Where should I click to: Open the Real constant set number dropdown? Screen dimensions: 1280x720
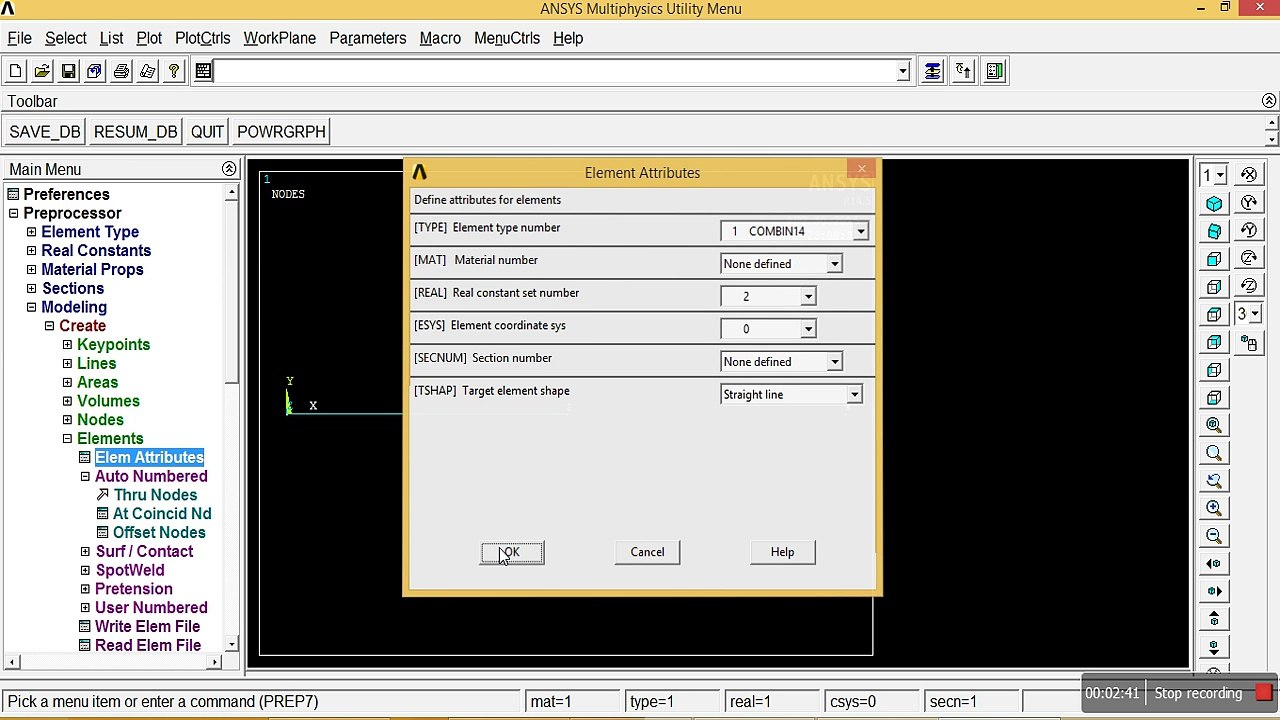click(808, 297)
